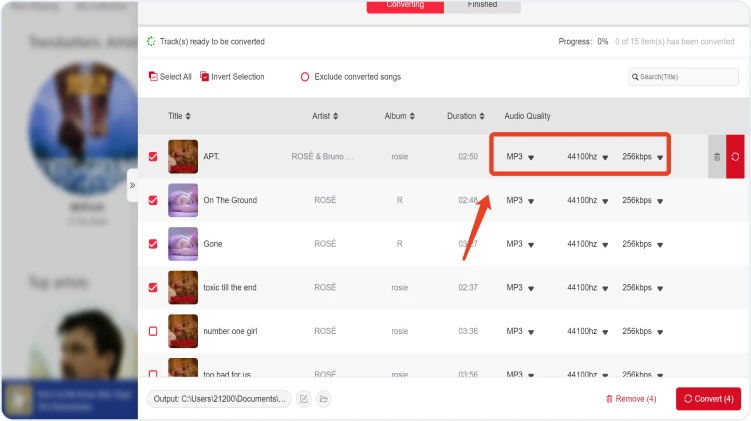Click the Invert Selection icon
Viewport: 751px width, 421px height.
point(205,77)
